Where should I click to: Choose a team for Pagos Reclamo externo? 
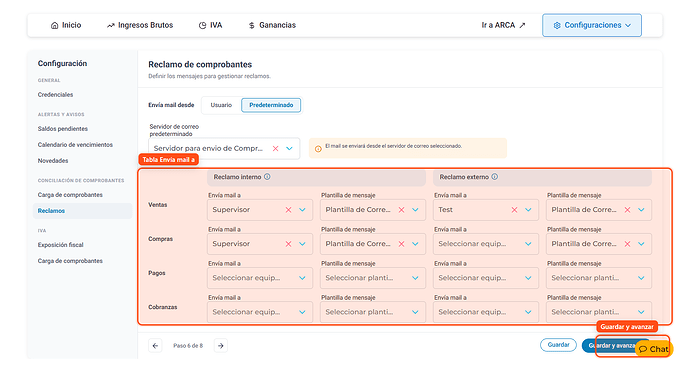coord(486,278)
